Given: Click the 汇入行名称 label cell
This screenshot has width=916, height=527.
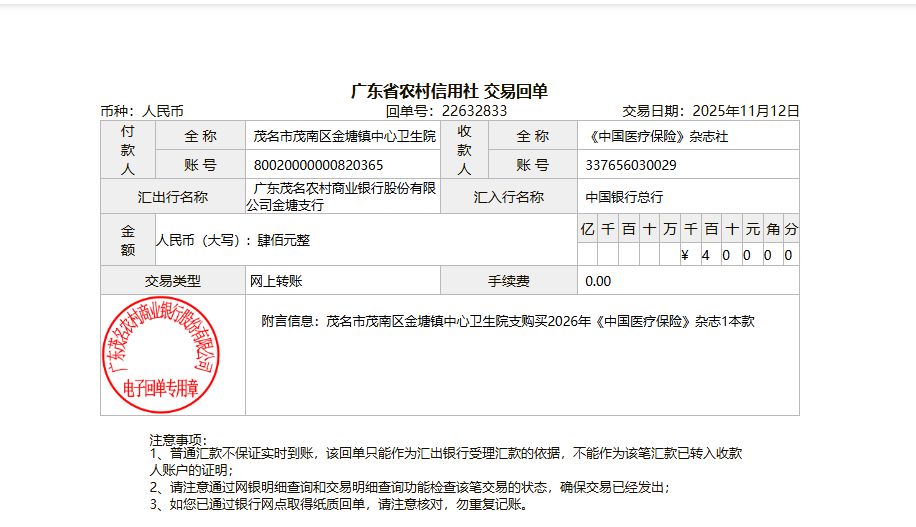Looking at the screenshot, I should (509, 197).
